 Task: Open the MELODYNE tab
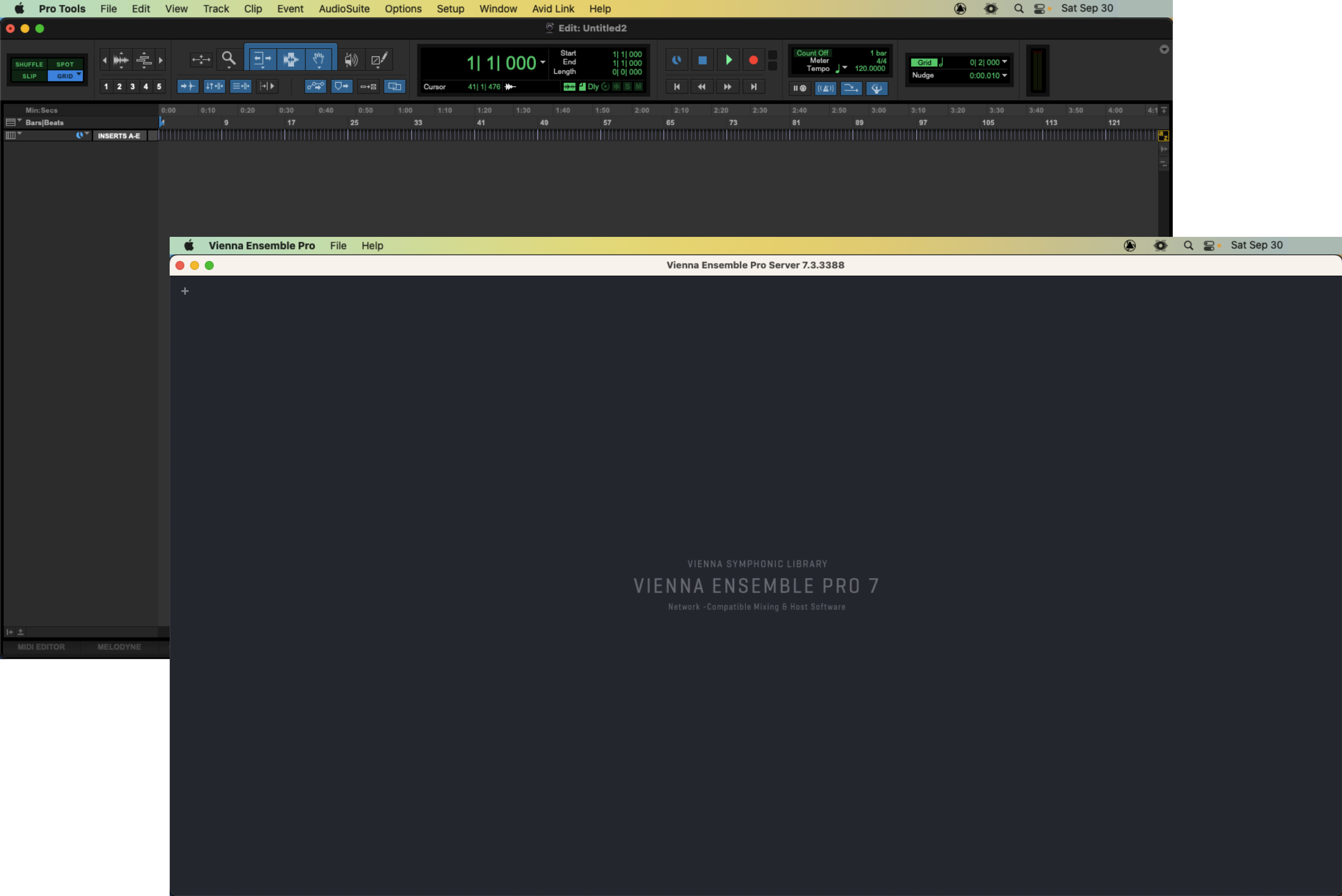[x=119, y=647]
